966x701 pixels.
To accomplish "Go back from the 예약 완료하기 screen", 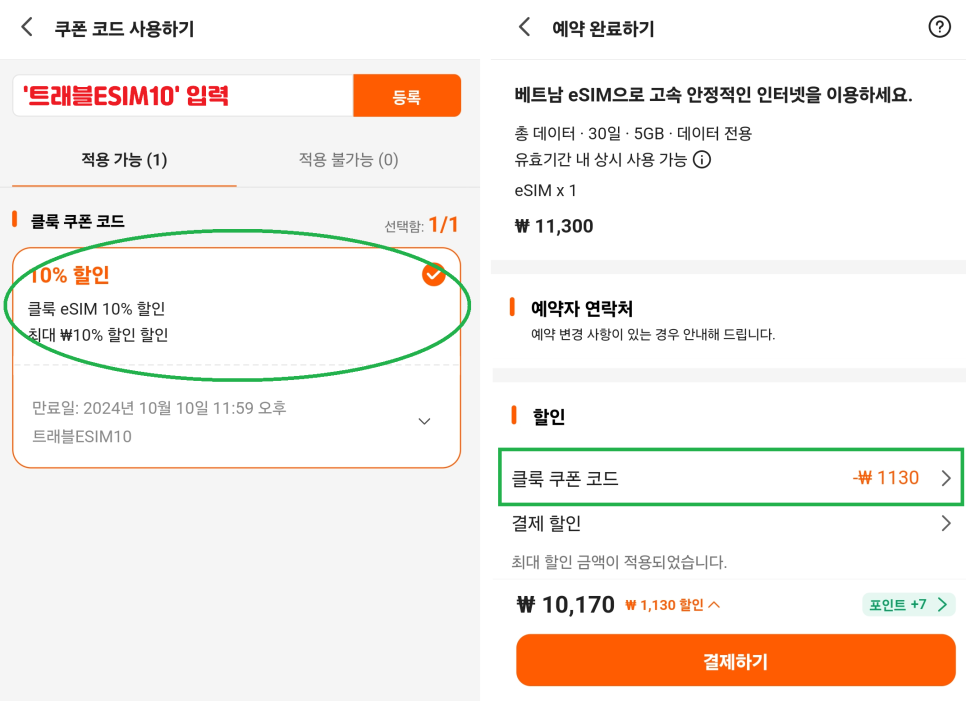I will (x=524, y=27).
